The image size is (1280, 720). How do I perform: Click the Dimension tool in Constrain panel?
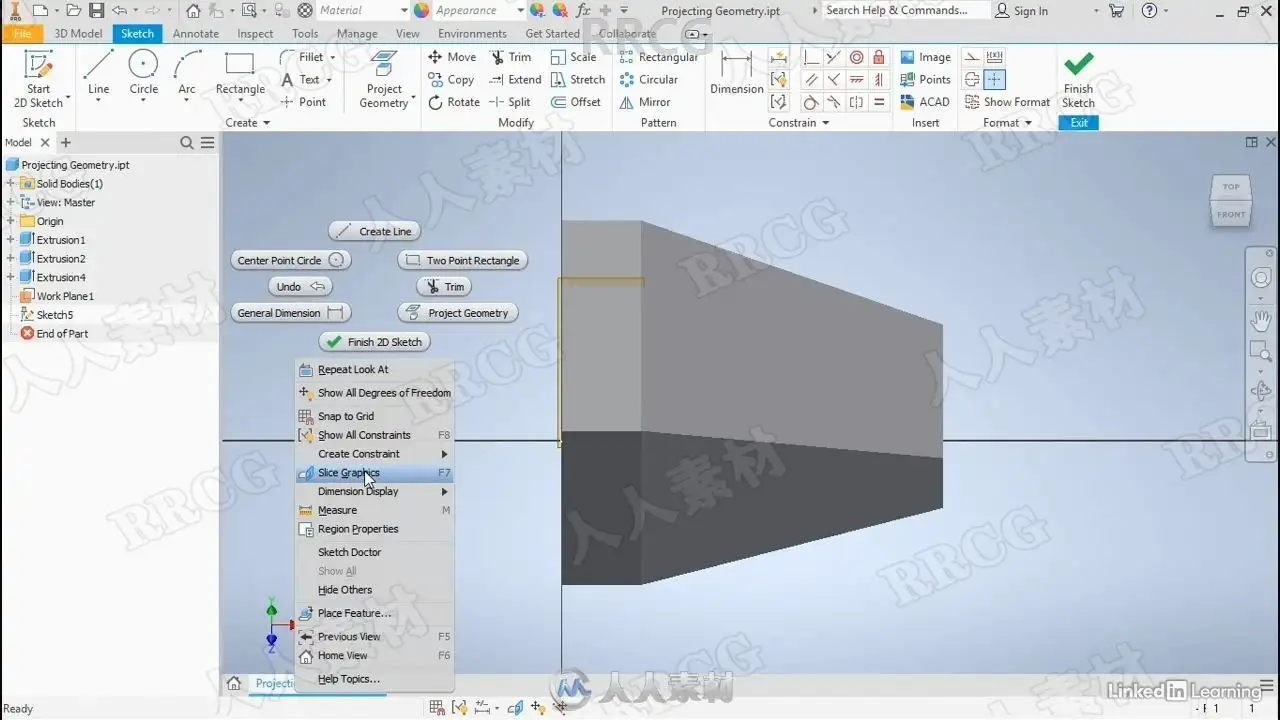[737, 74]
